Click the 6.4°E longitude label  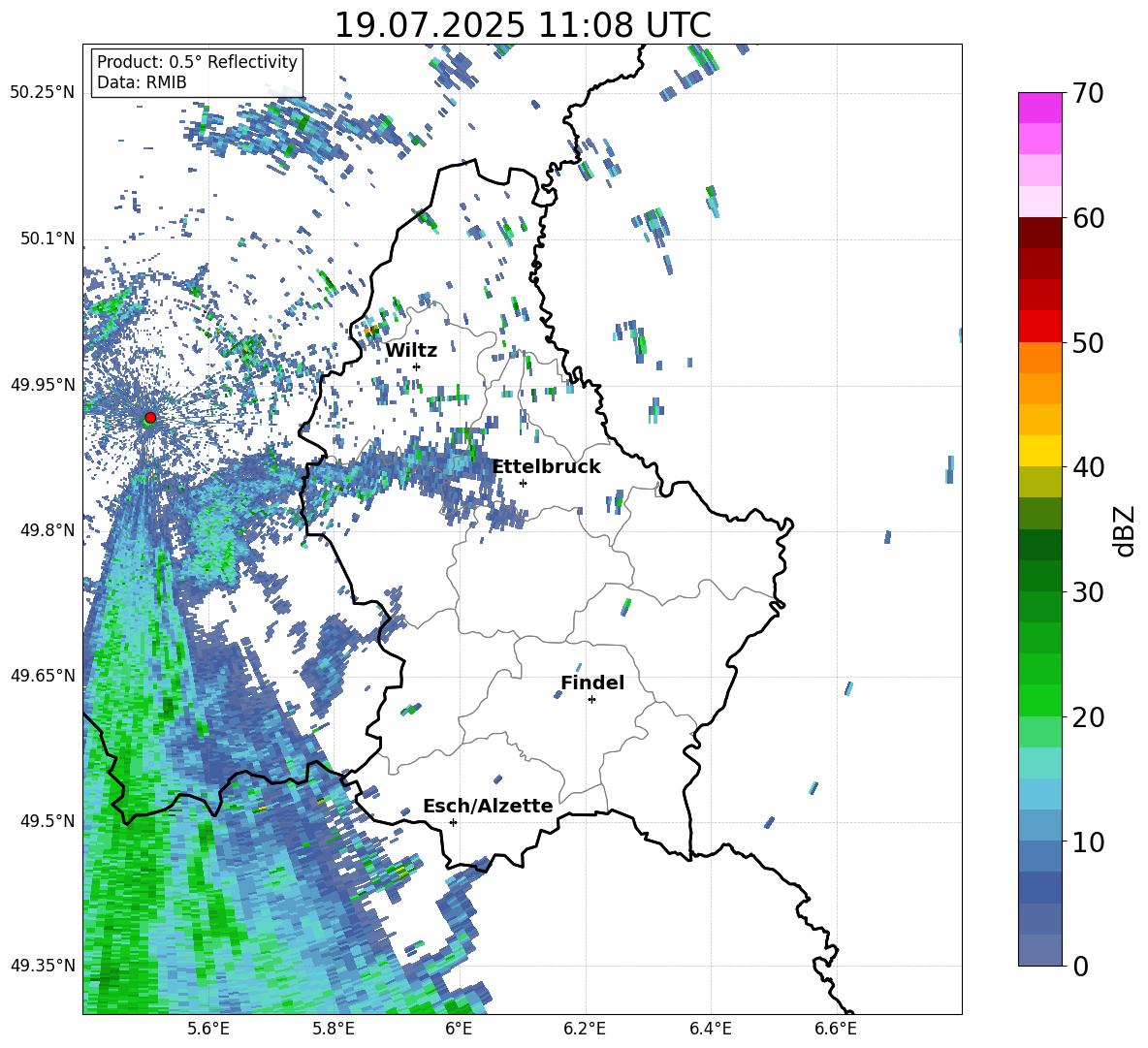(710, 1030)
